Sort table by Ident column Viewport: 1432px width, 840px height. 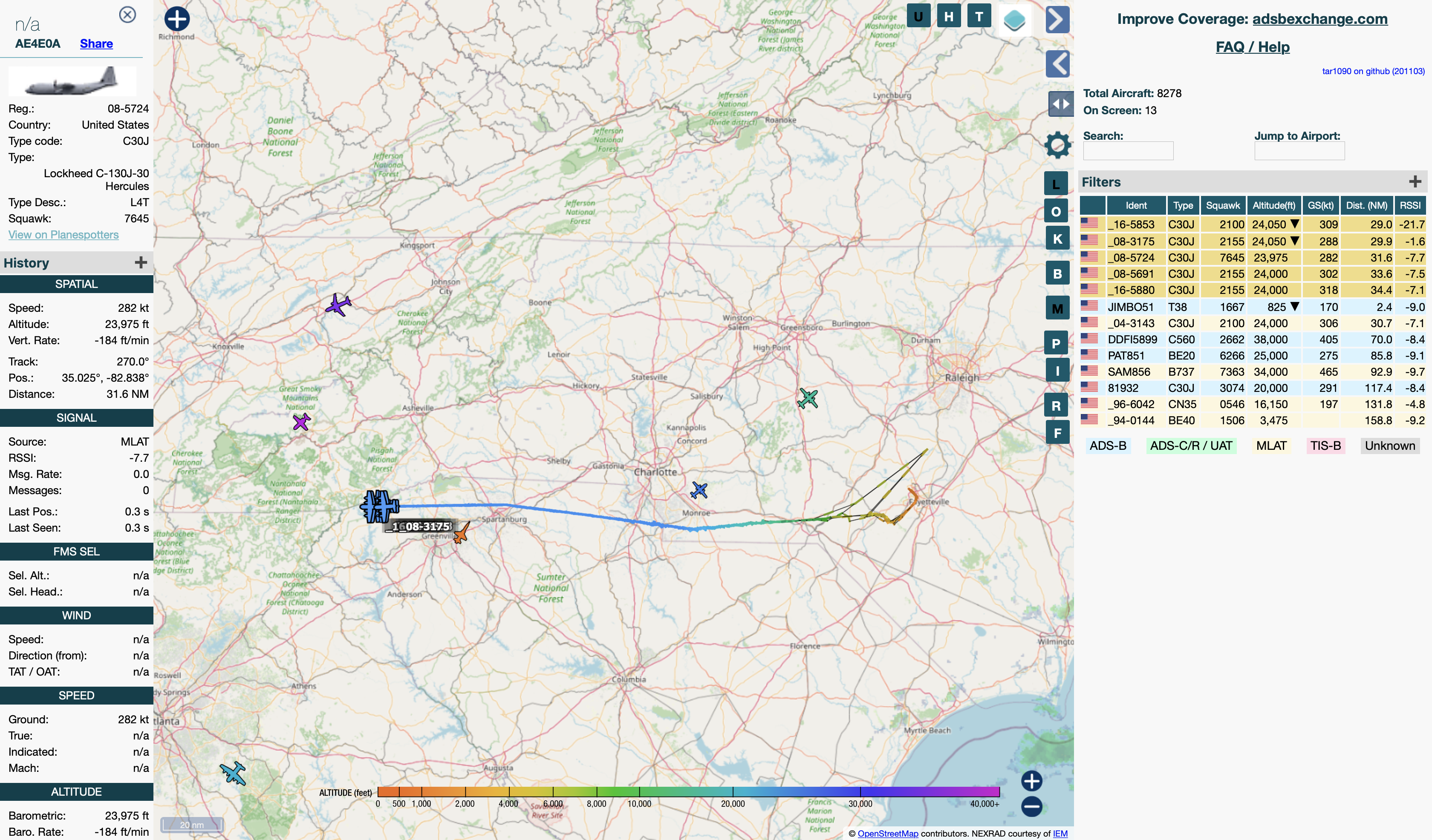coord(1136,206)
